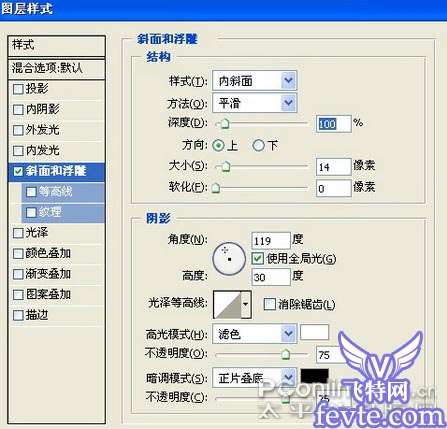This screenshot has height=429, width=447.
Task: Enable the 消除锯齿 checkbox
Action: coord(269,304)
